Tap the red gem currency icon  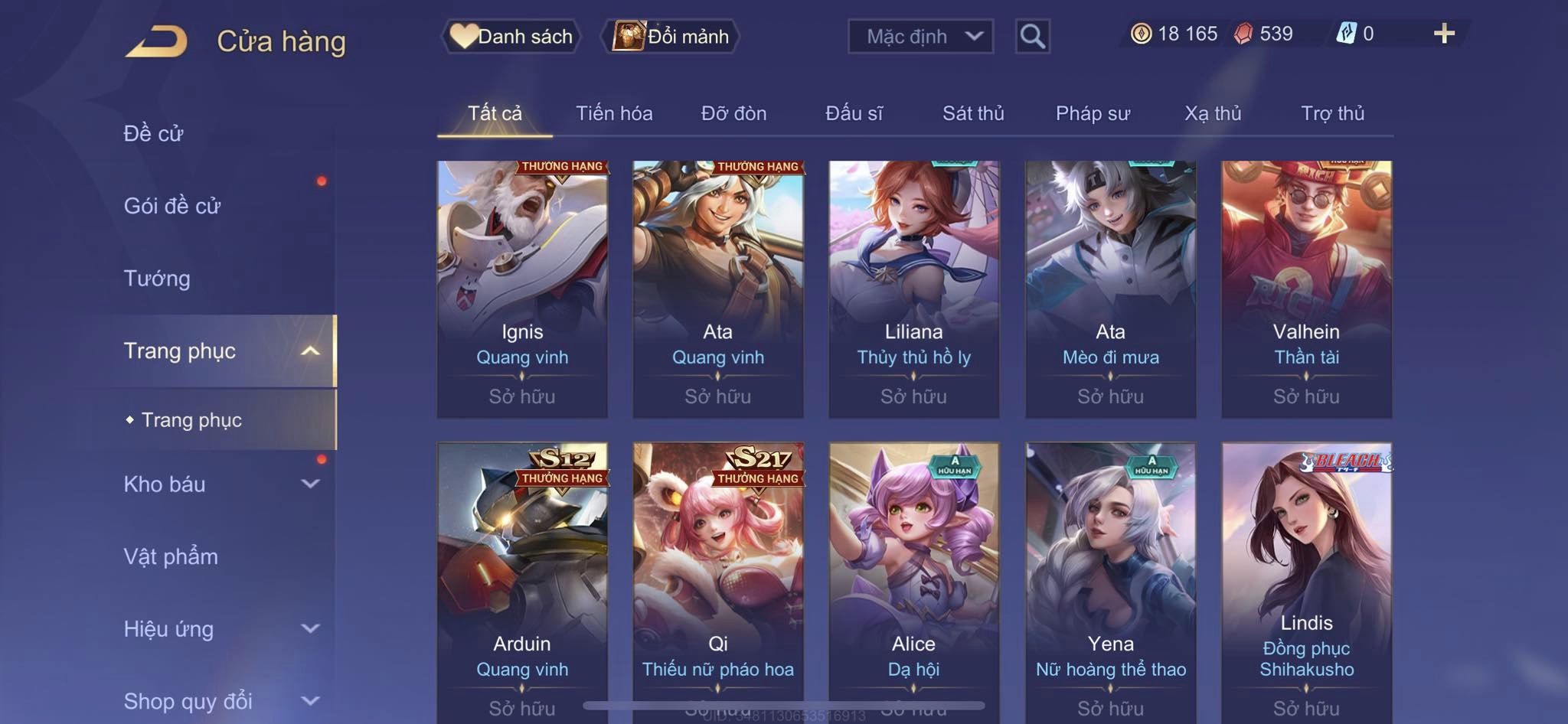pyautogui.click(x=1243, y=34)
